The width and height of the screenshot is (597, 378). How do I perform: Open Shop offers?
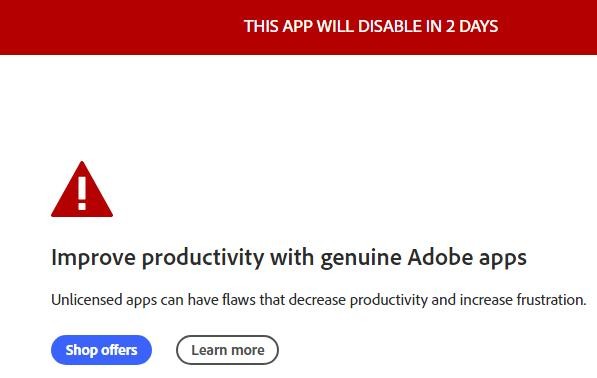[x=101, y=350]
